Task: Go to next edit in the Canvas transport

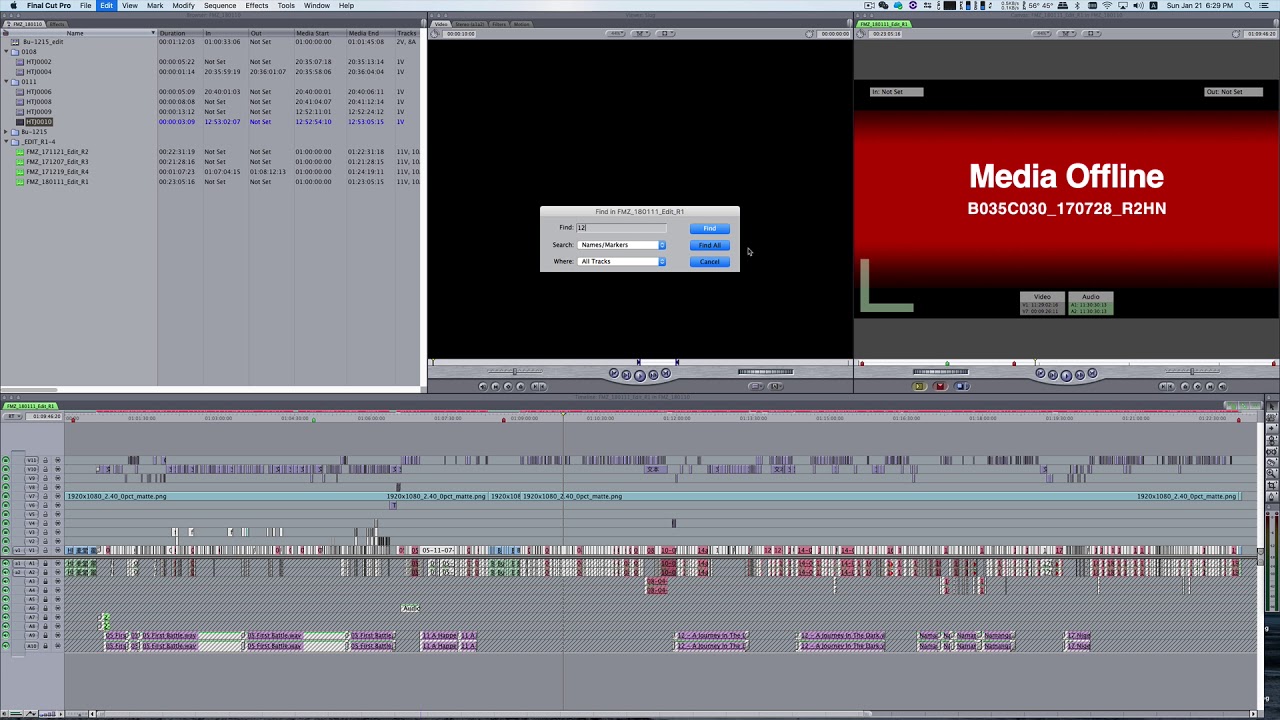Action: (1092, 373)
